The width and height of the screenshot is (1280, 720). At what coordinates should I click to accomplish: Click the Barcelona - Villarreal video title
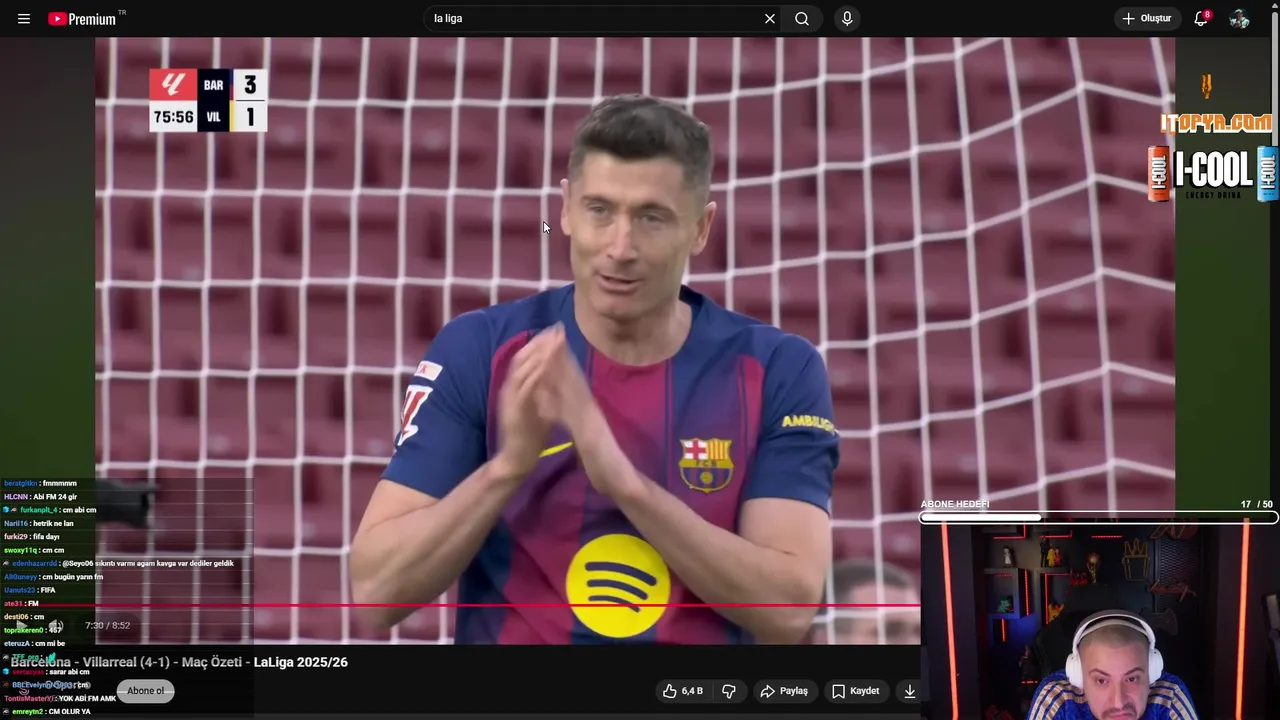pos(179,662)
